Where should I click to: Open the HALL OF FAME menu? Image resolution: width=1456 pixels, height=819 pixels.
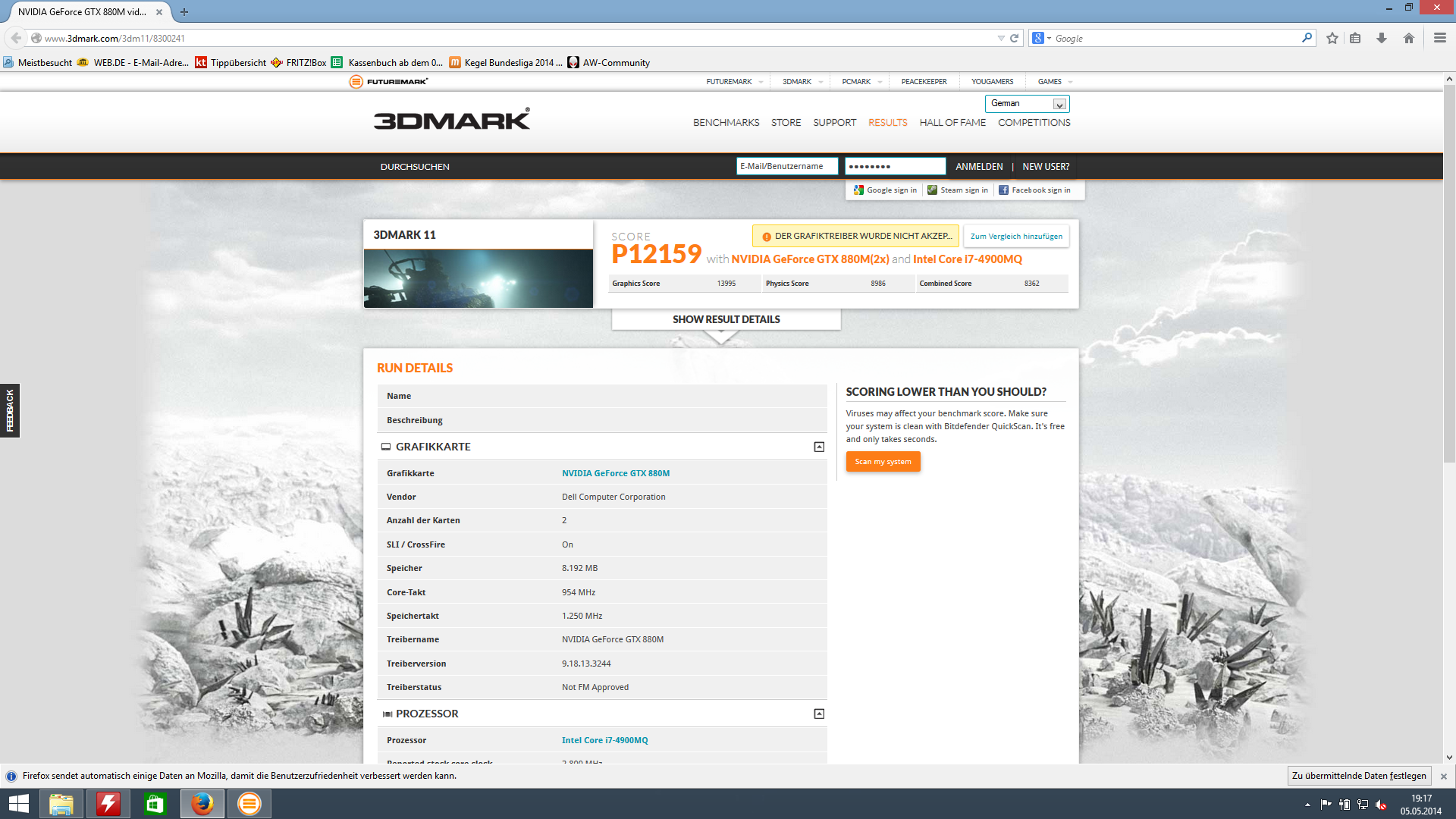(952, 122)
